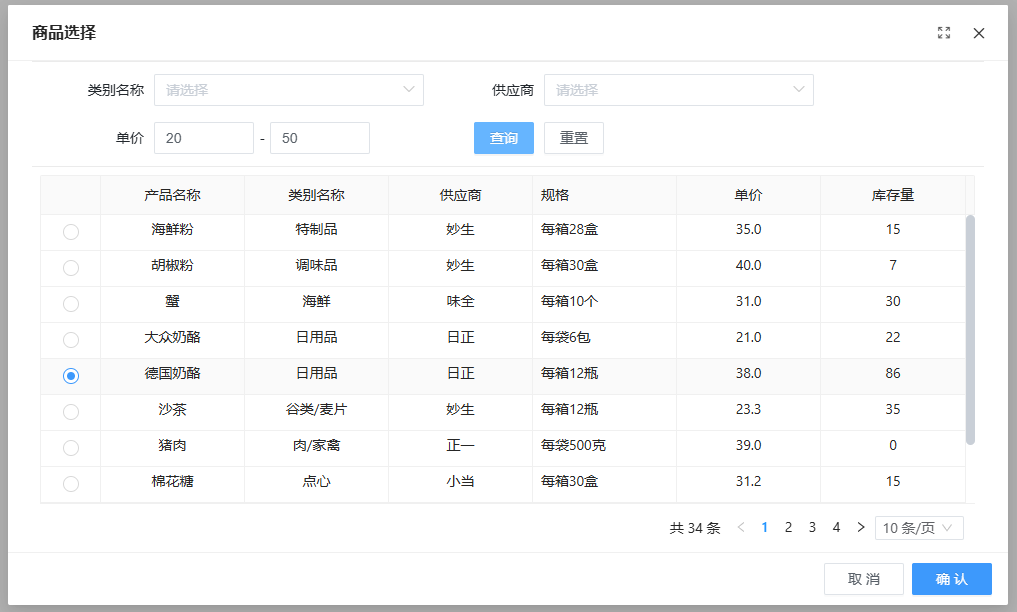This screenshot has height=612, width=1017.
Task: Close the 商品选择 dialog with X icon
Action: tap(979, 33)
